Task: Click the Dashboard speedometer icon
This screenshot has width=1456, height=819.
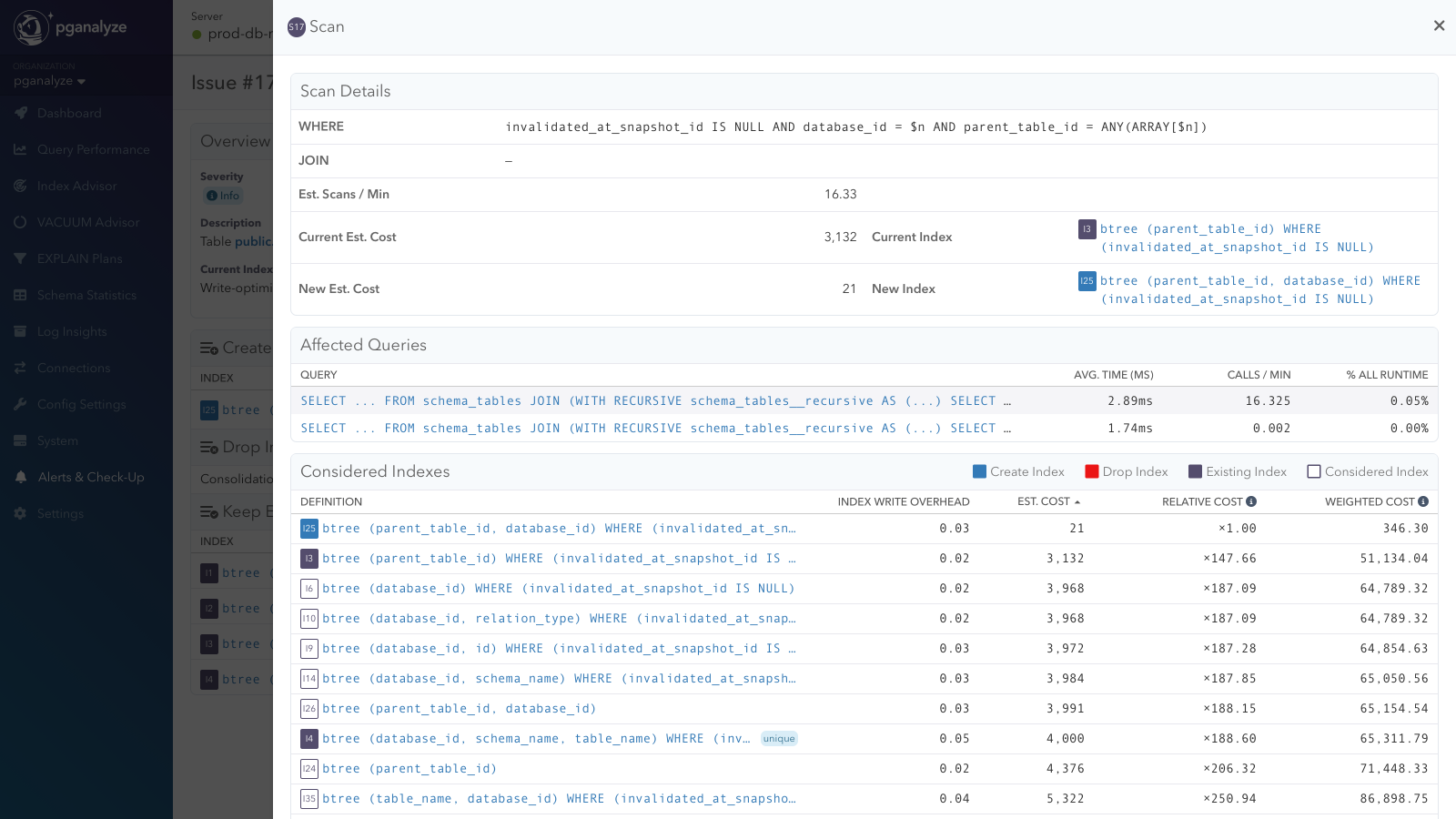Action: (21, 113)
